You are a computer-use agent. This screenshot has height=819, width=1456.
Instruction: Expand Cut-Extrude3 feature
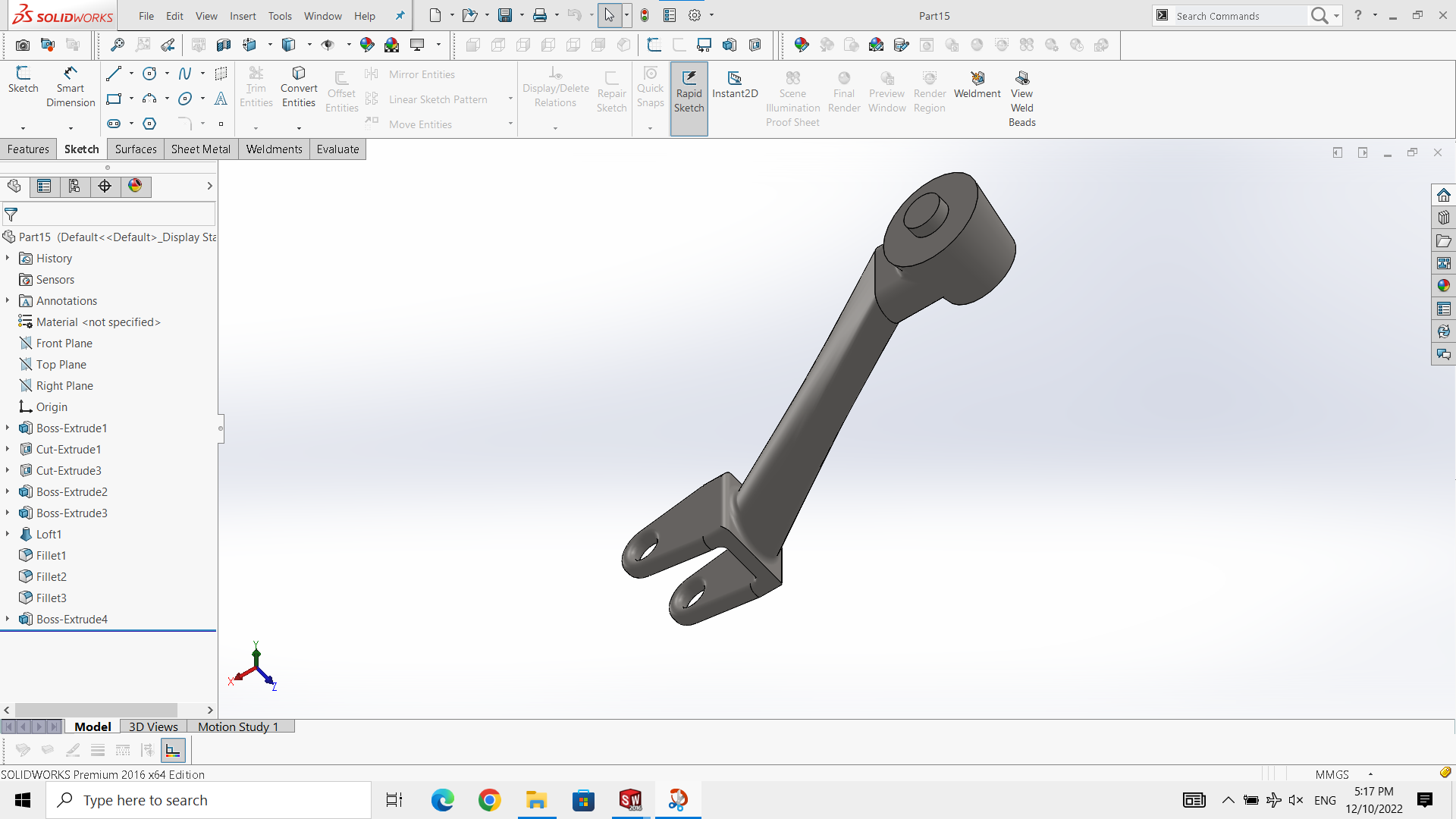point(8,470)
